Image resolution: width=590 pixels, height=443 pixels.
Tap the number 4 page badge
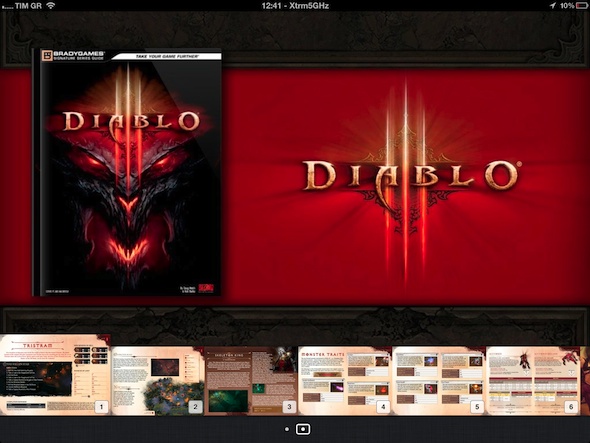coord(383,407)
